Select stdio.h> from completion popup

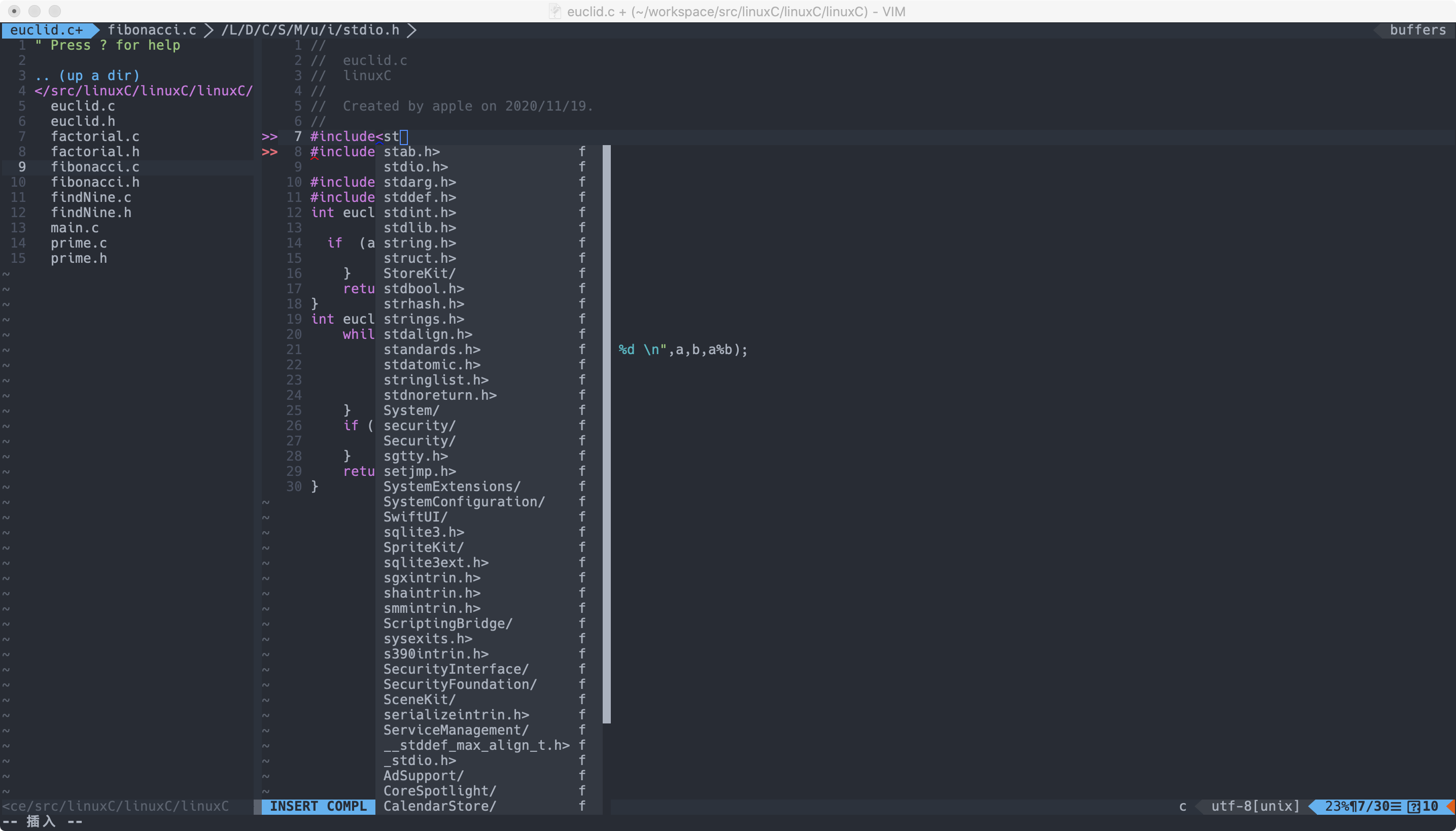click(x=415, y=166)
